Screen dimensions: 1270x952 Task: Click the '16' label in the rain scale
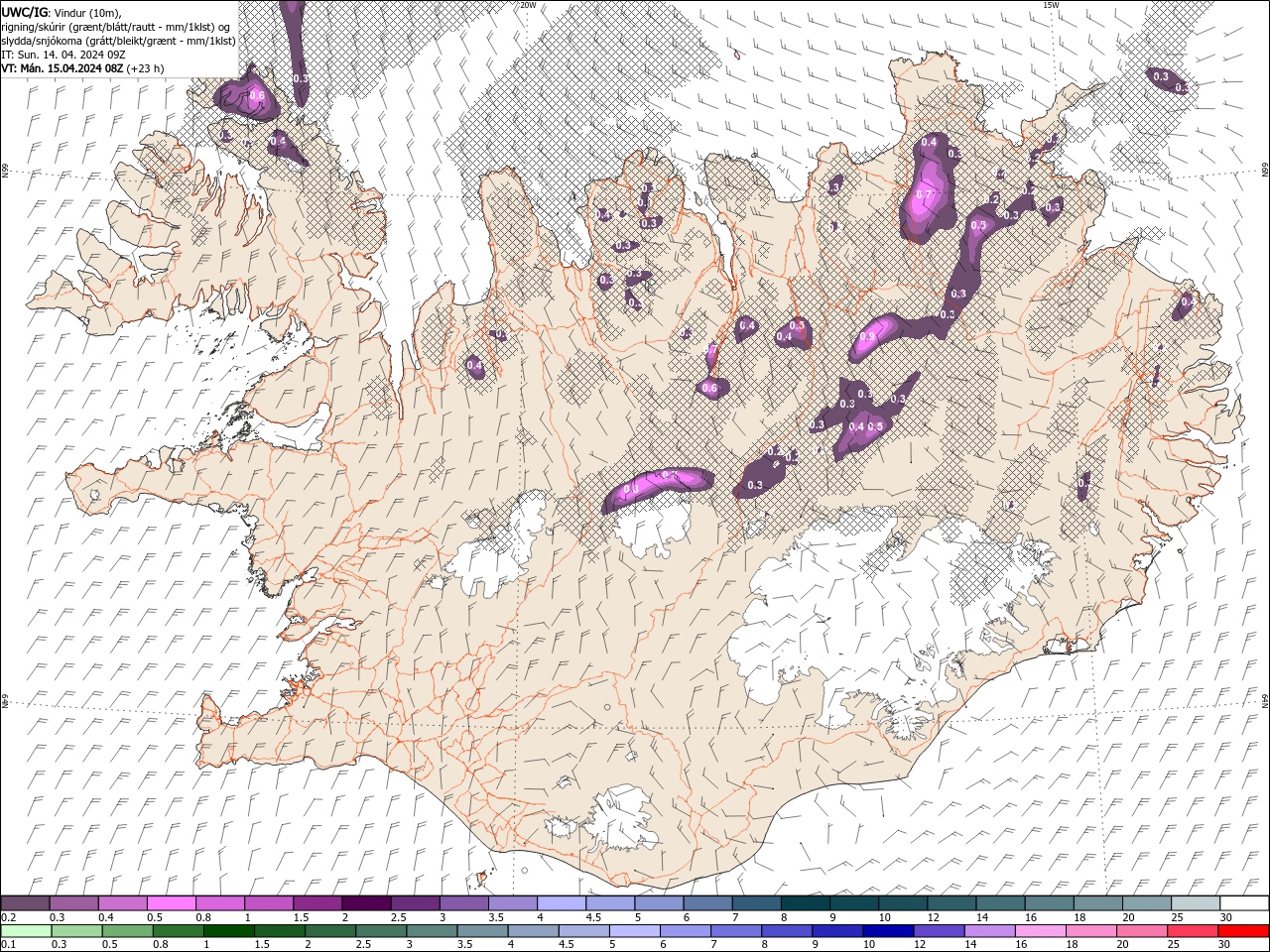click(x=1022, y=945)
